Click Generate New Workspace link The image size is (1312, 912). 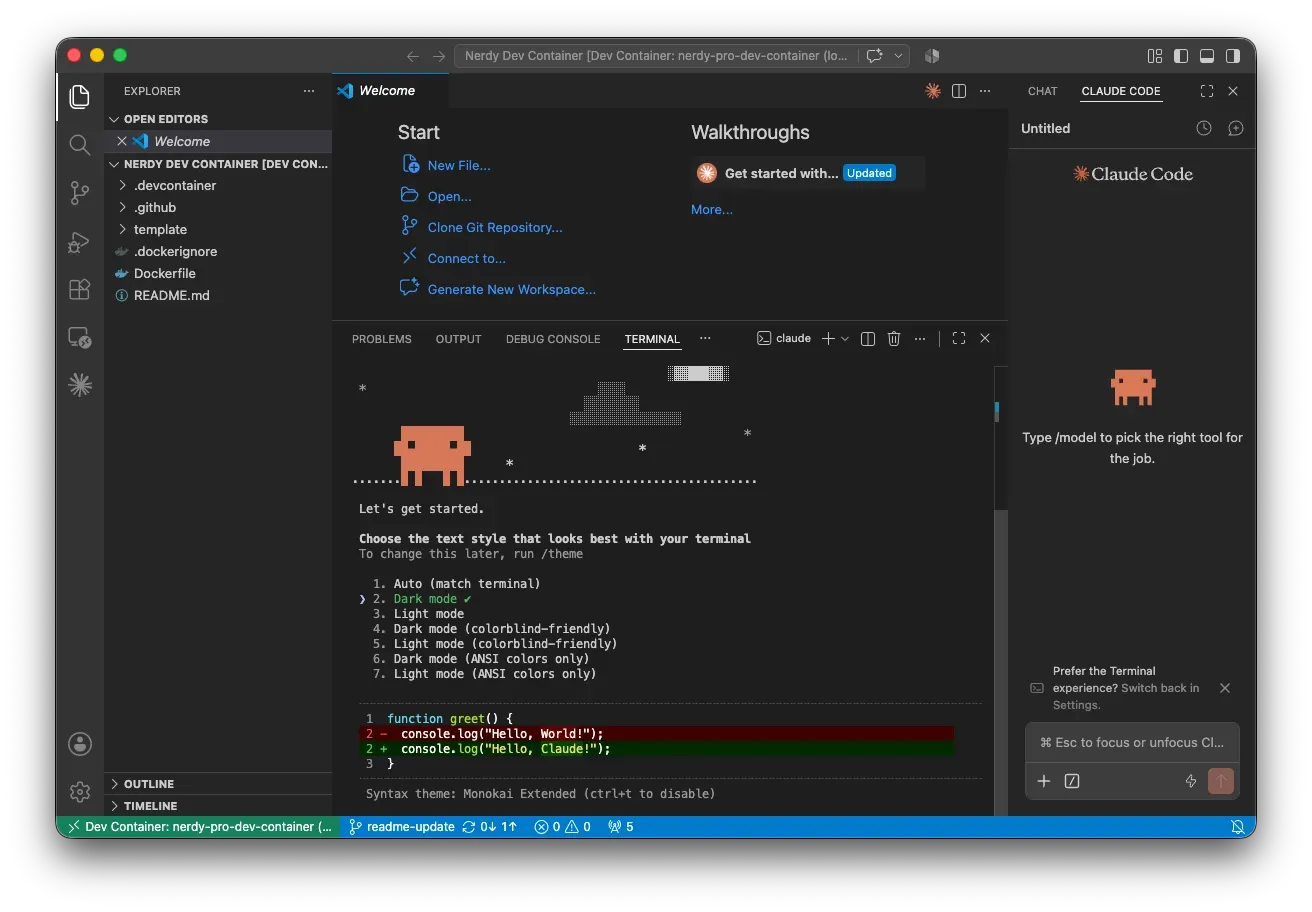point(511,290)
